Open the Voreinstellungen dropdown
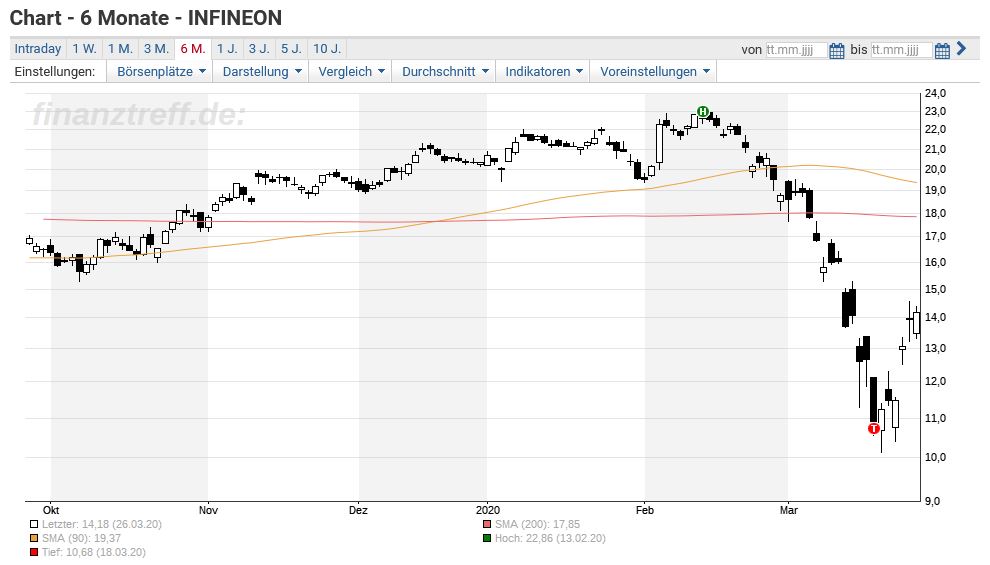Screen dimensions: 990x565 click(654, 71)
